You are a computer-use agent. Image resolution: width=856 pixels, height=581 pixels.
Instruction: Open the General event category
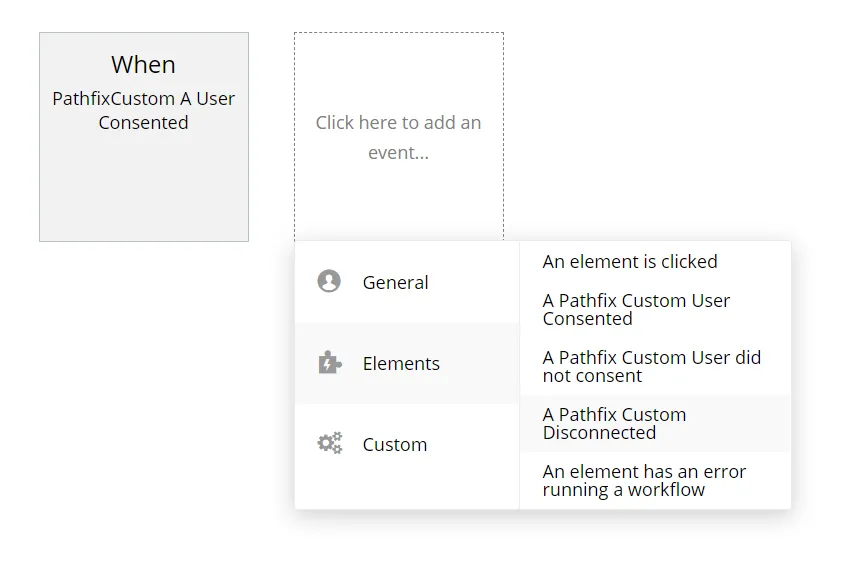pos(407,282)
